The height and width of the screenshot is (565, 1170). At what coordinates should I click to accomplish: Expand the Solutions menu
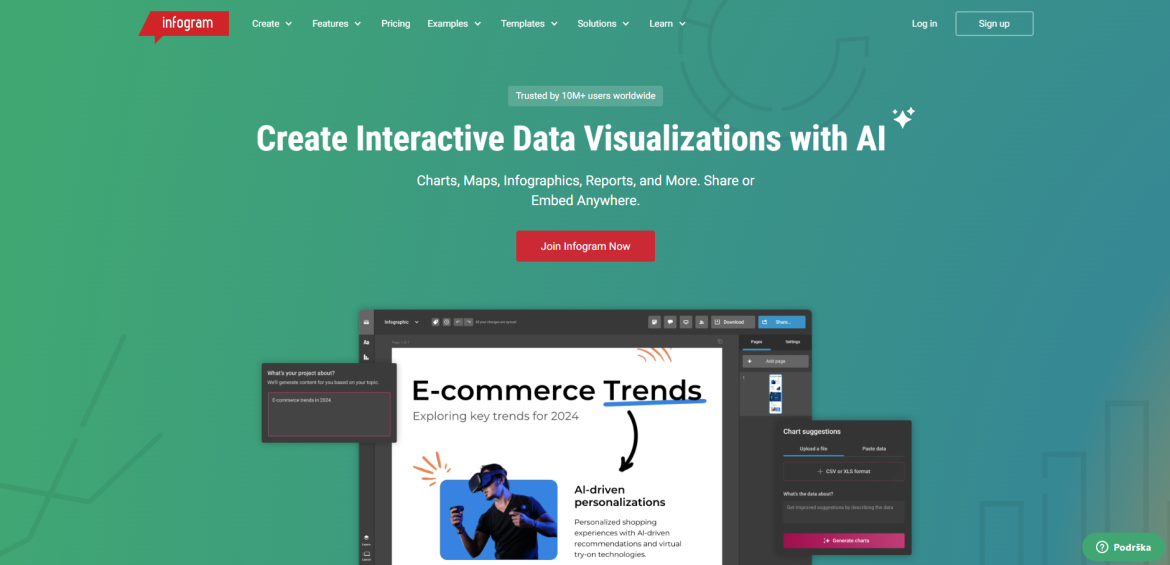[x=604, y=23]
